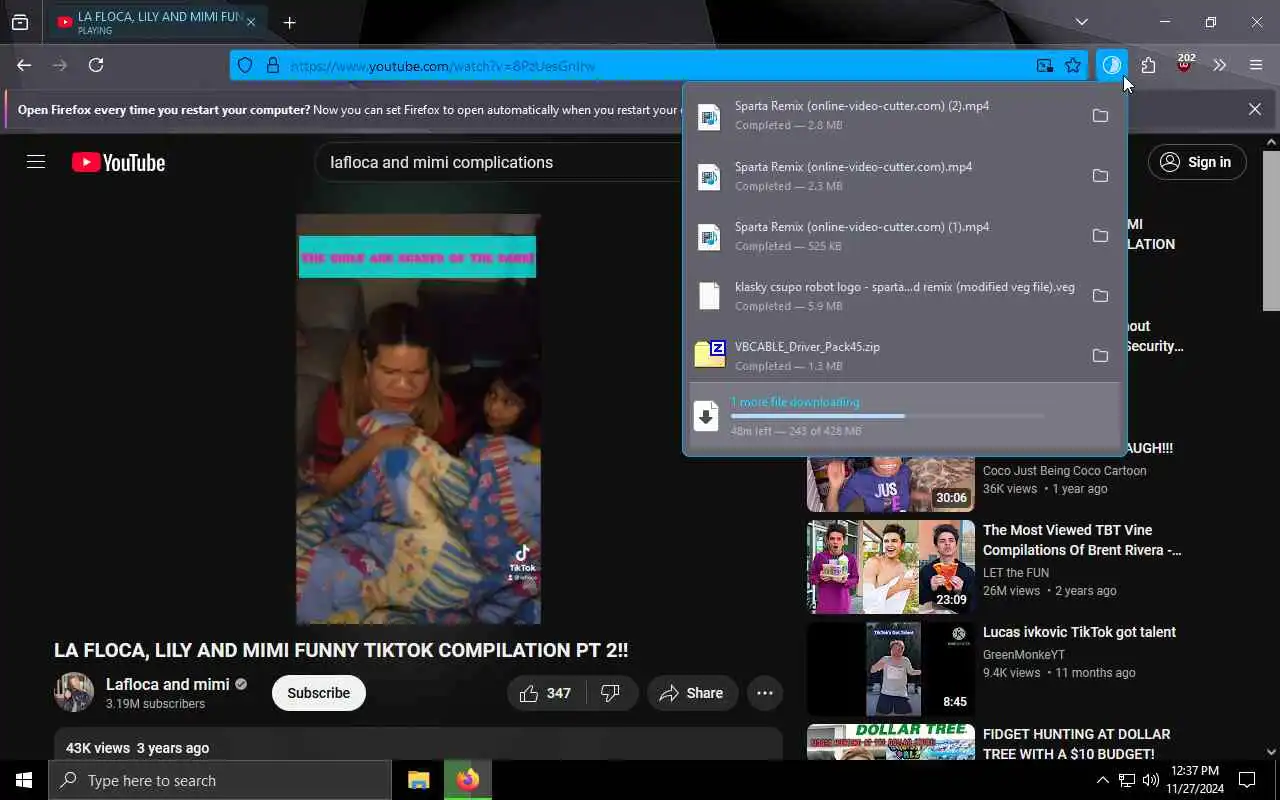
Task: Click the Sign in button on YouTube
Action: click(1197, 162)
